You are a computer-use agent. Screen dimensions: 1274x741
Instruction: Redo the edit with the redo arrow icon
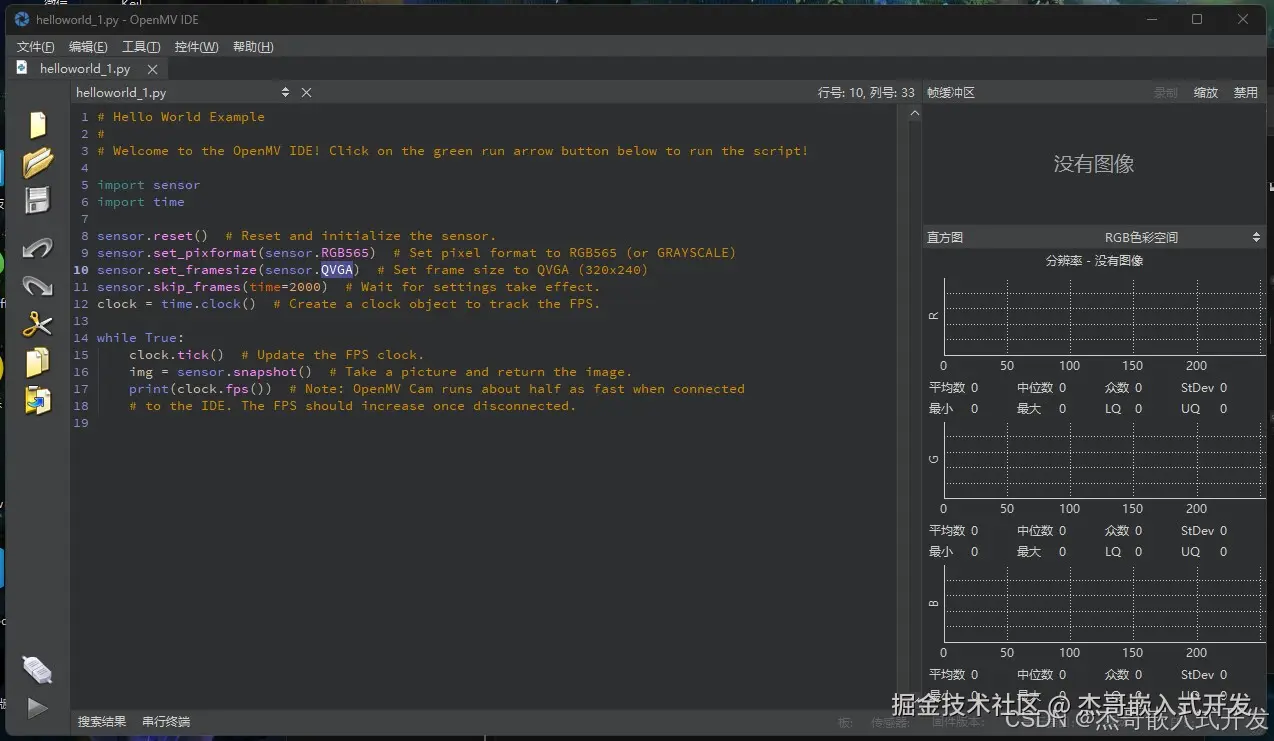click(37, 286)
